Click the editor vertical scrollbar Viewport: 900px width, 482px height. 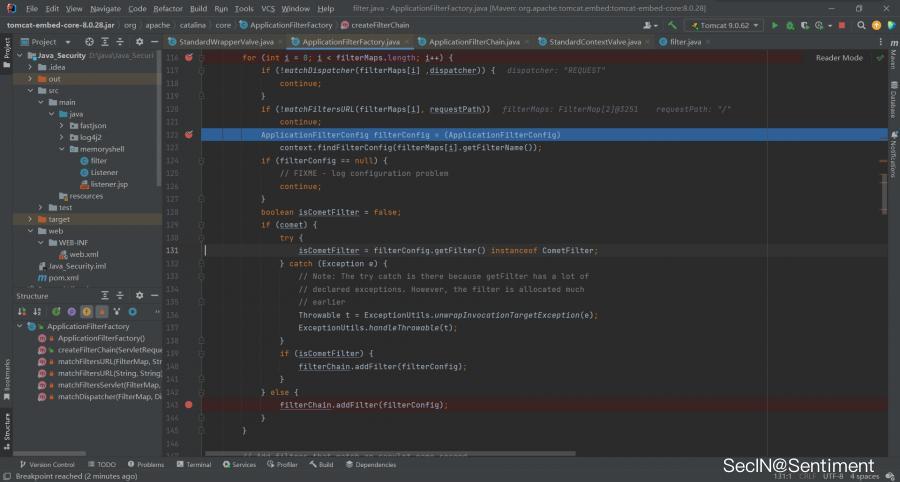pyautogui.click(x=883, y=200)
